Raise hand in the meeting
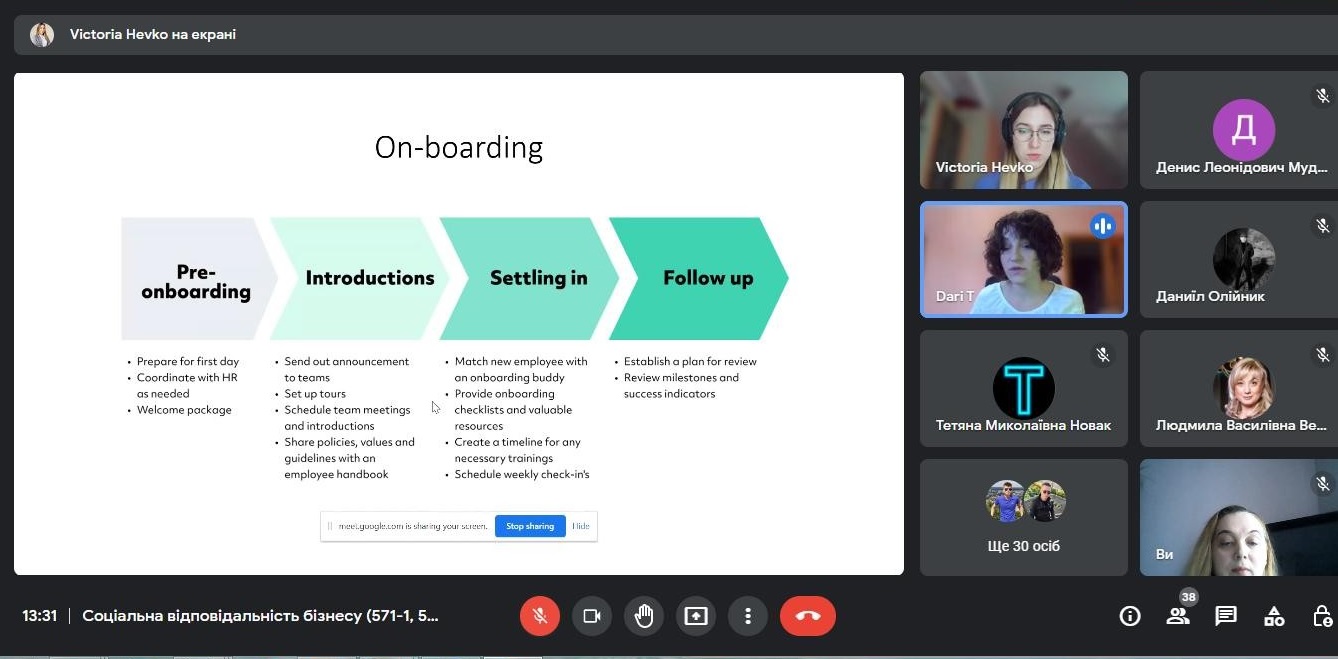 pos(644,616)
